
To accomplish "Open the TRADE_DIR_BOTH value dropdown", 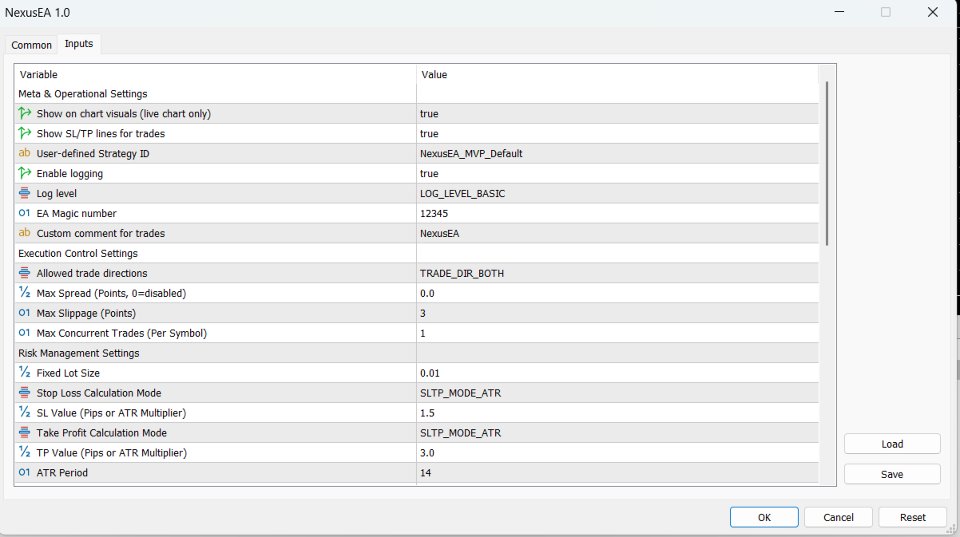I will [x=617, y=273].
